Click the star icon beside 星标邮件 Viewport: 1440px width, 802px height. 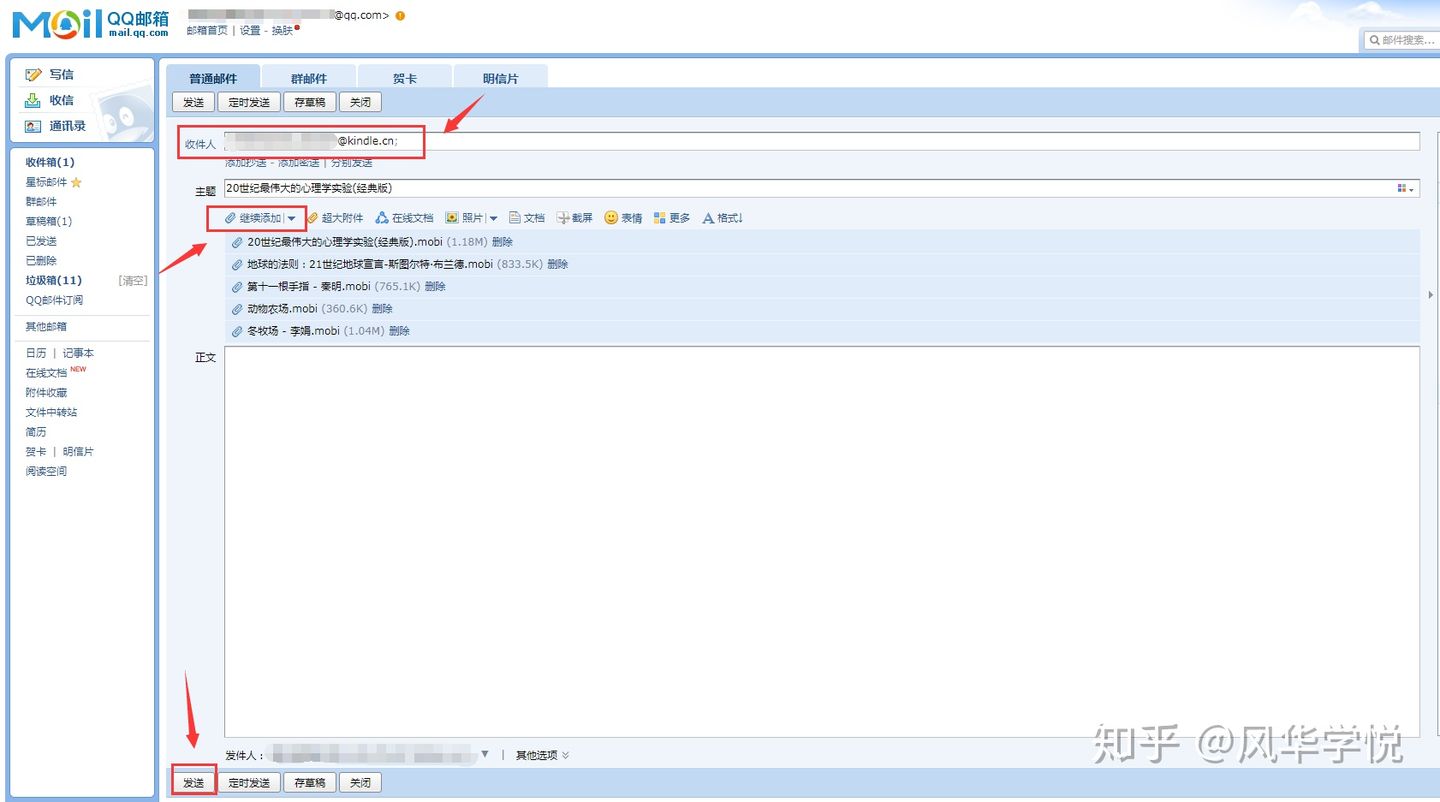[77, 182]
